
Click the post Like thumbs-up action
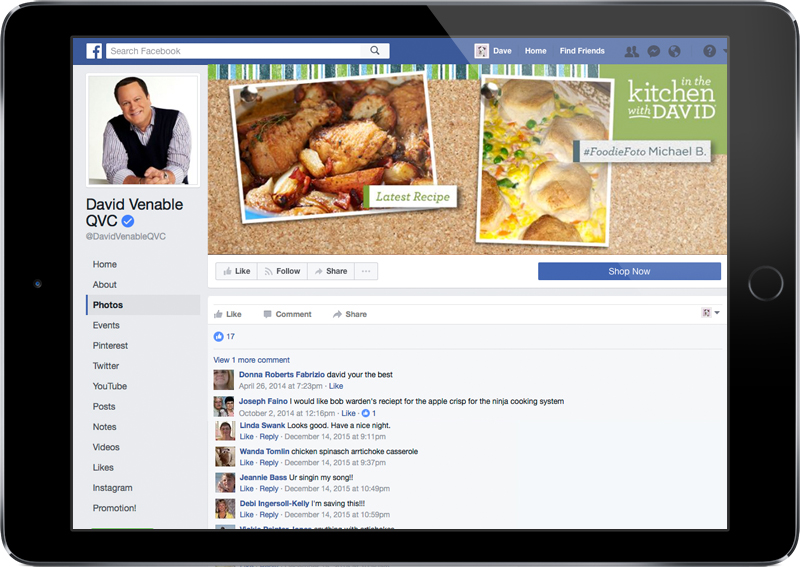[x=228, y=314]
